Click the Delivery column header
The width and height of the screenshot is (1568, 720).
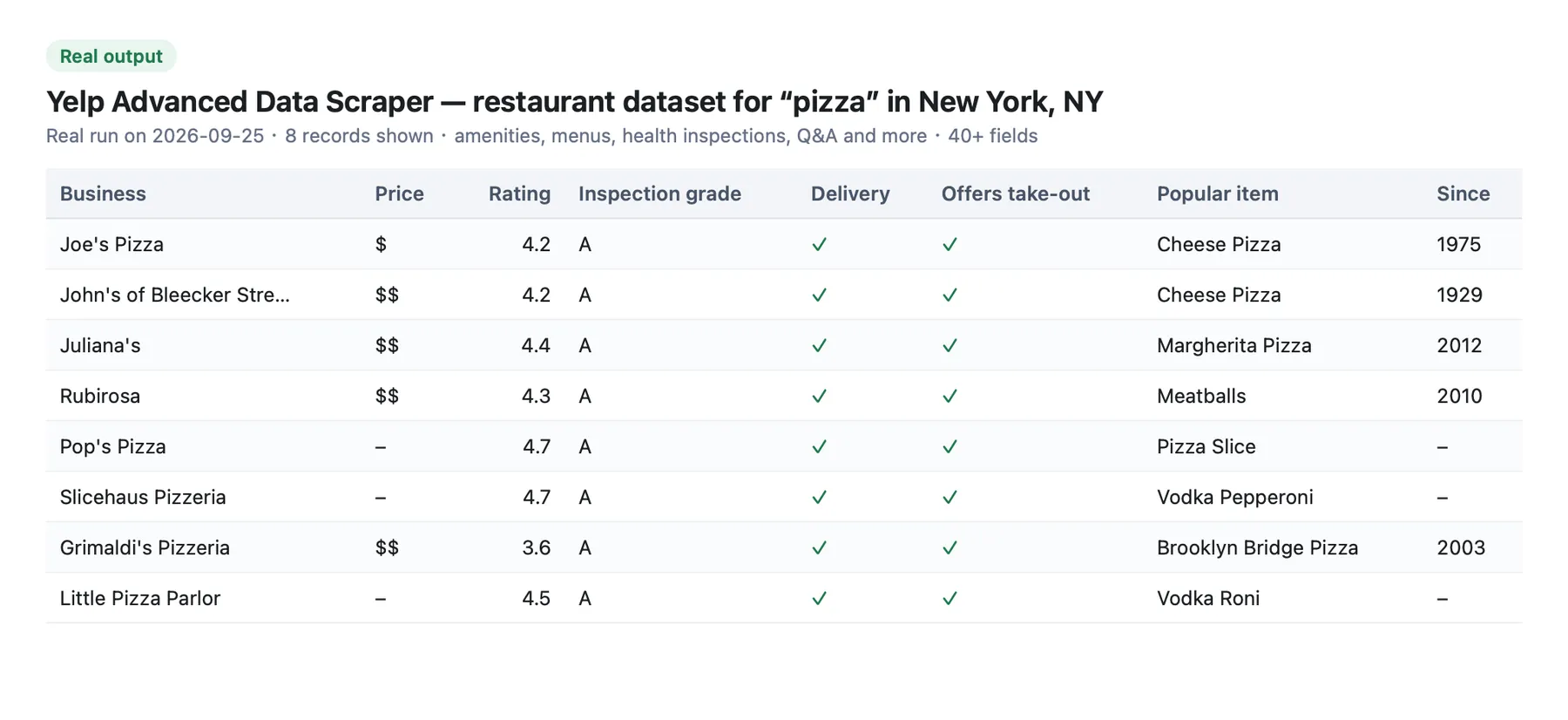850,194
